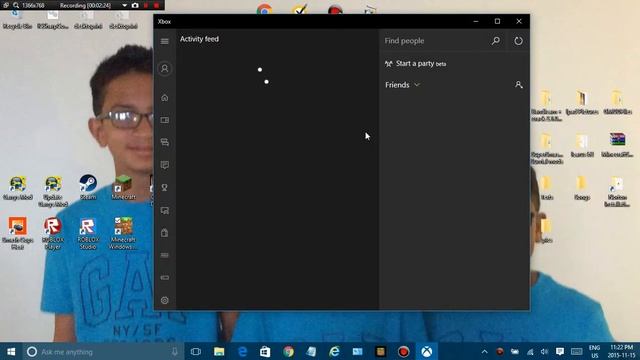The width and height of the screenshot is (640, 360).
Task: Switch to the Xbox app taskbar button
Action: tap(427, 351)
